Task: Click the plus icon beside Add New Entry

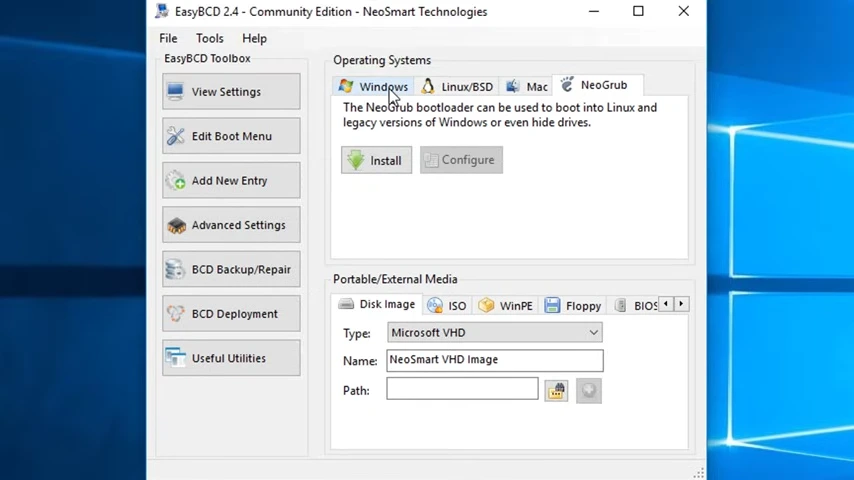Action: click(176, 181)
